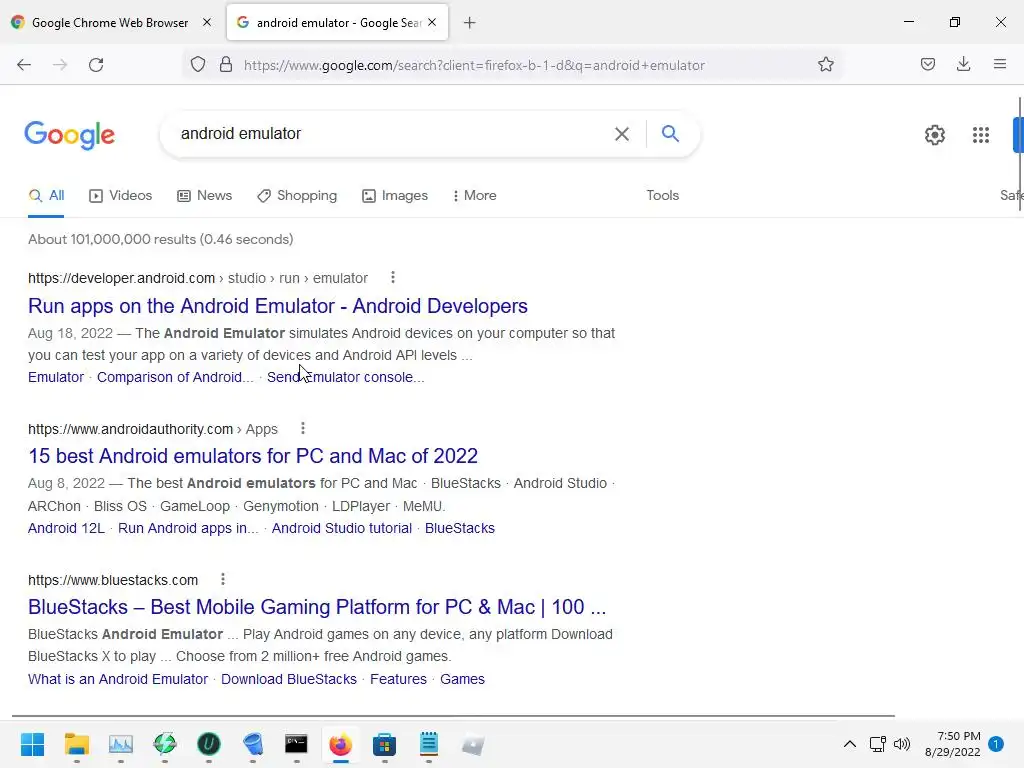Open a new browser tab
The image size is (1024, 768).
(x=470, y=23)
